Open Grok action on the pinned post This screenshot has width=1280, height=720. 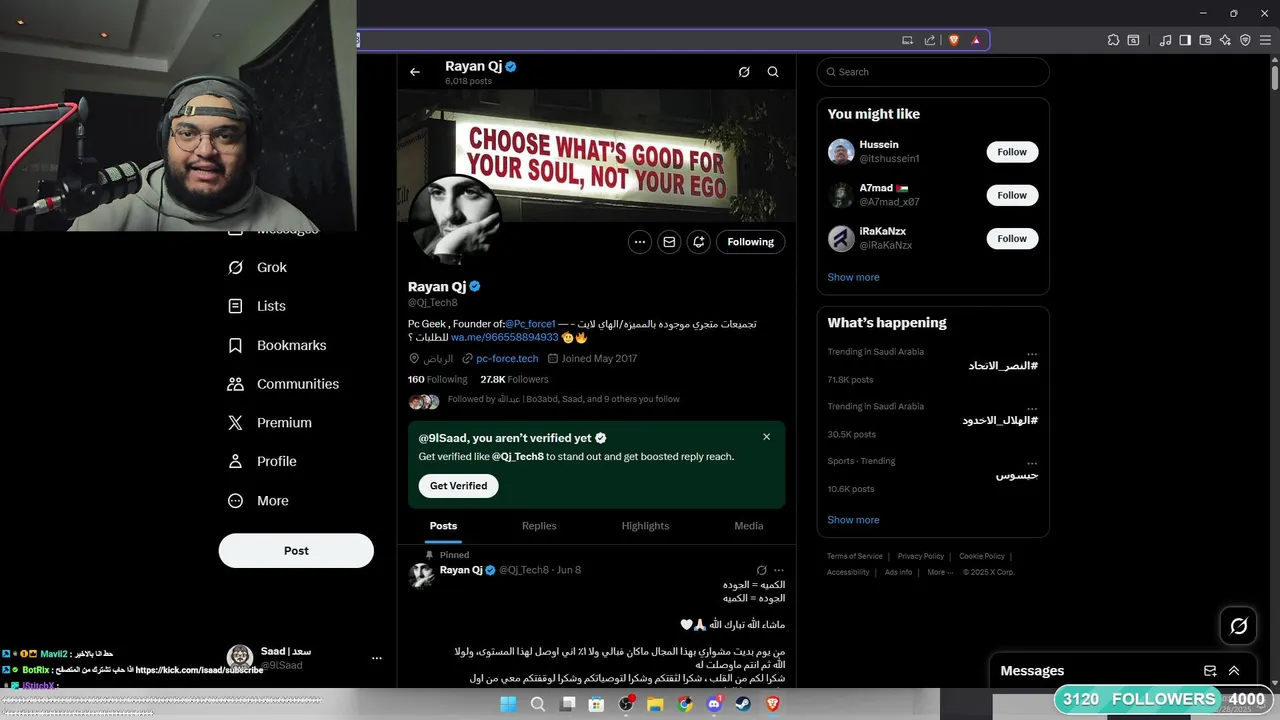pos(761,570)
